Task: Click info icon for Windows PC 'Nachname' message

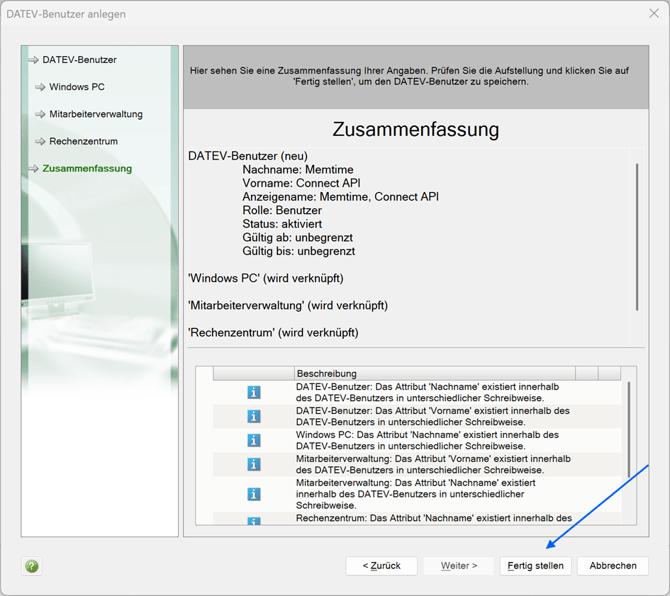Action: (254, 440)
